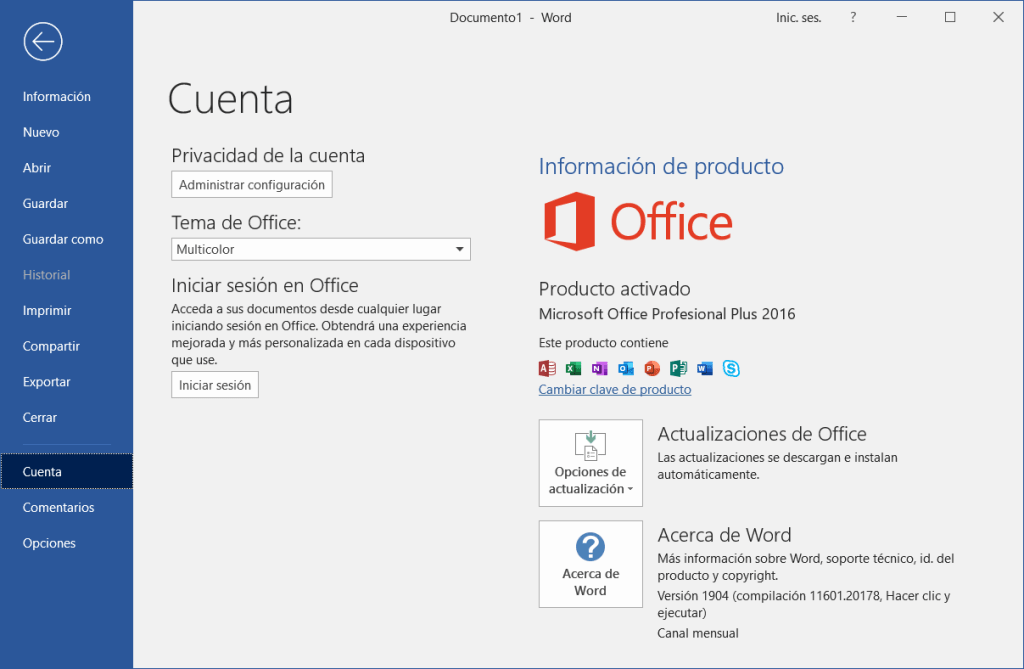This screenshot has height=669, width=1024.
Task: Open the Cambiar clave de producto link
Action: [614, 389]
